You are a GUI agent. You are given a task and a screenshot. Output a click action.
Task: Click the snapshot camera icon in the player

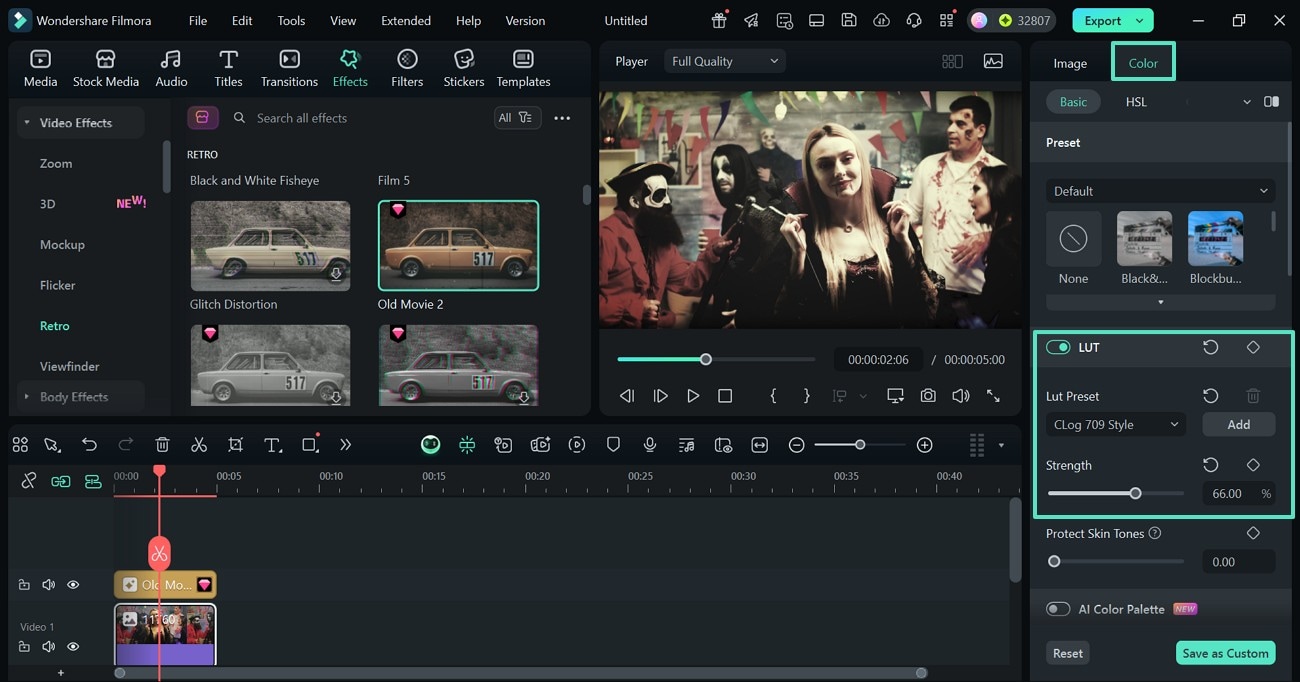(x=927, y=395)
